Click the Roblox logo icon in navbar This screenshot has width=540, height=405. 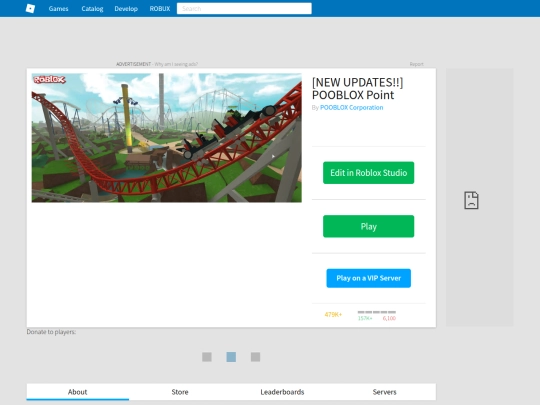tap(30, 8)
